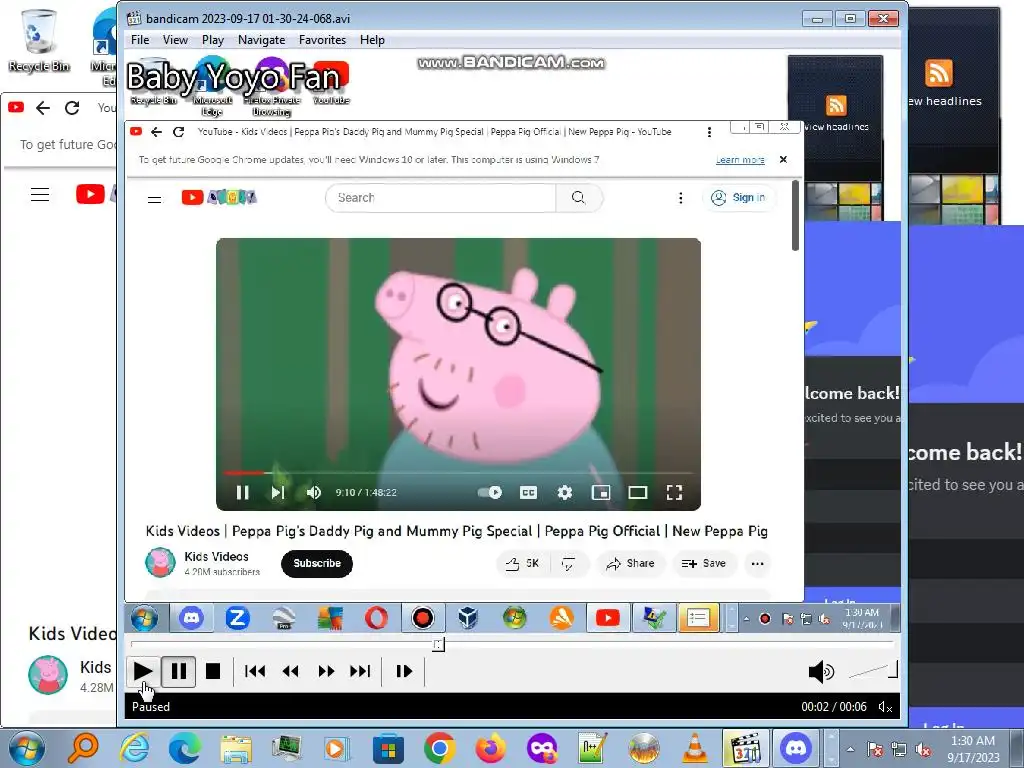
Task: Stop playback in the media player
Action: (x=213, y=671)
